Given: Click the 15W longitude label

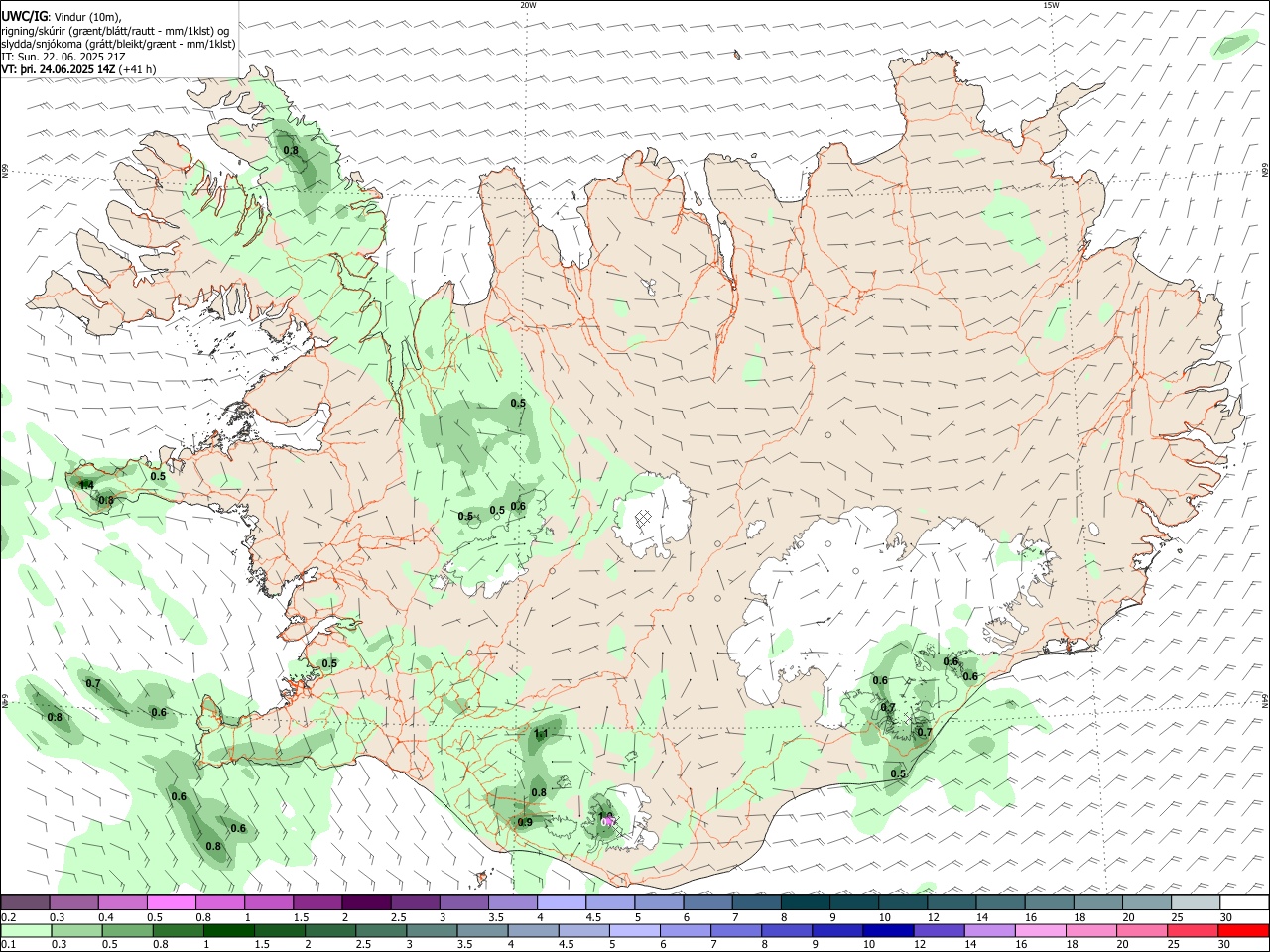Looking at the screenshot, I should [x=1051, y=5].
